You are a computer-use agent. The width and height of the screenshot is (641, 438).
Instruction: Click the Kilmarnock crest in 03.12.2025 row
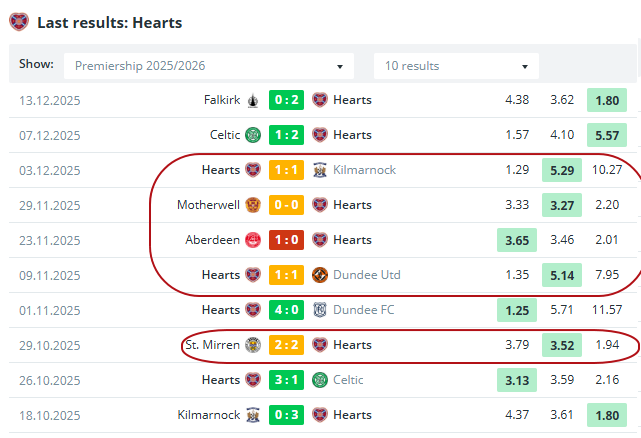pos(320,170)
